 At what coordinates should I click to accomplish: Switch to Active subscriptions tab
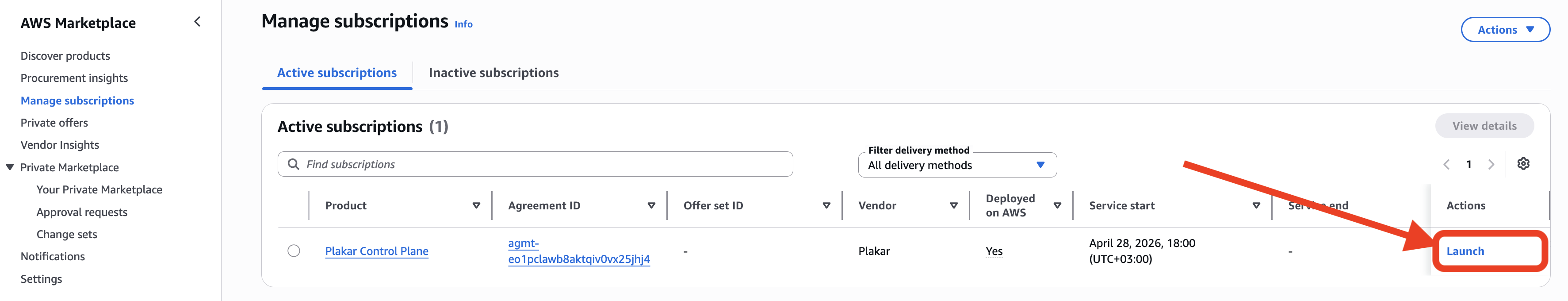[x=337, y=73]
